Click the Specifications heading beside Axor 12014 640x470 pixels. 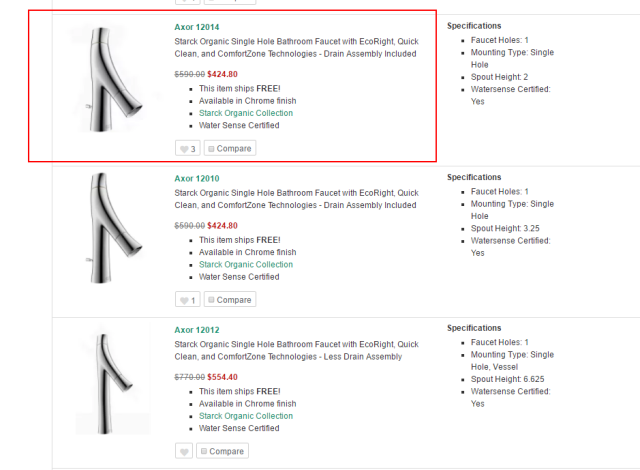pyautogui.click(x=474, y=26)
